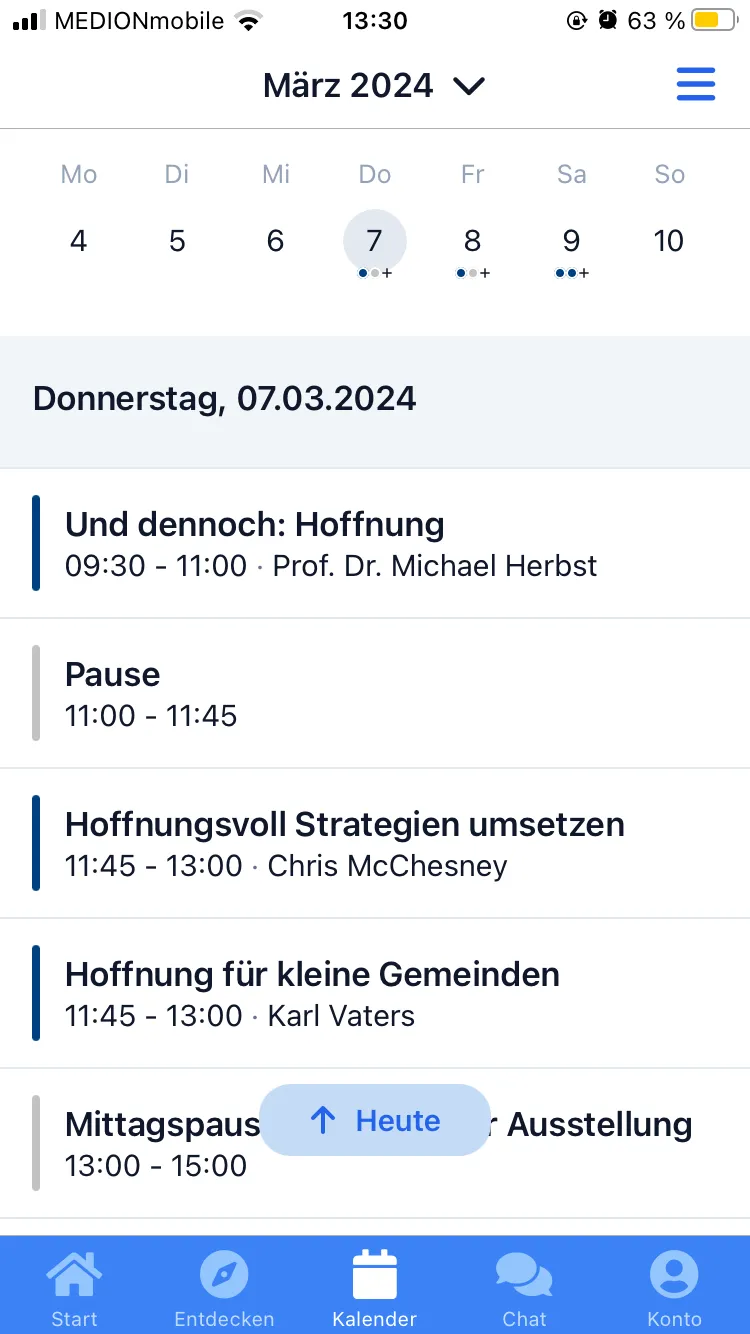Select the highlighted day 7

[x=374, y=241]
